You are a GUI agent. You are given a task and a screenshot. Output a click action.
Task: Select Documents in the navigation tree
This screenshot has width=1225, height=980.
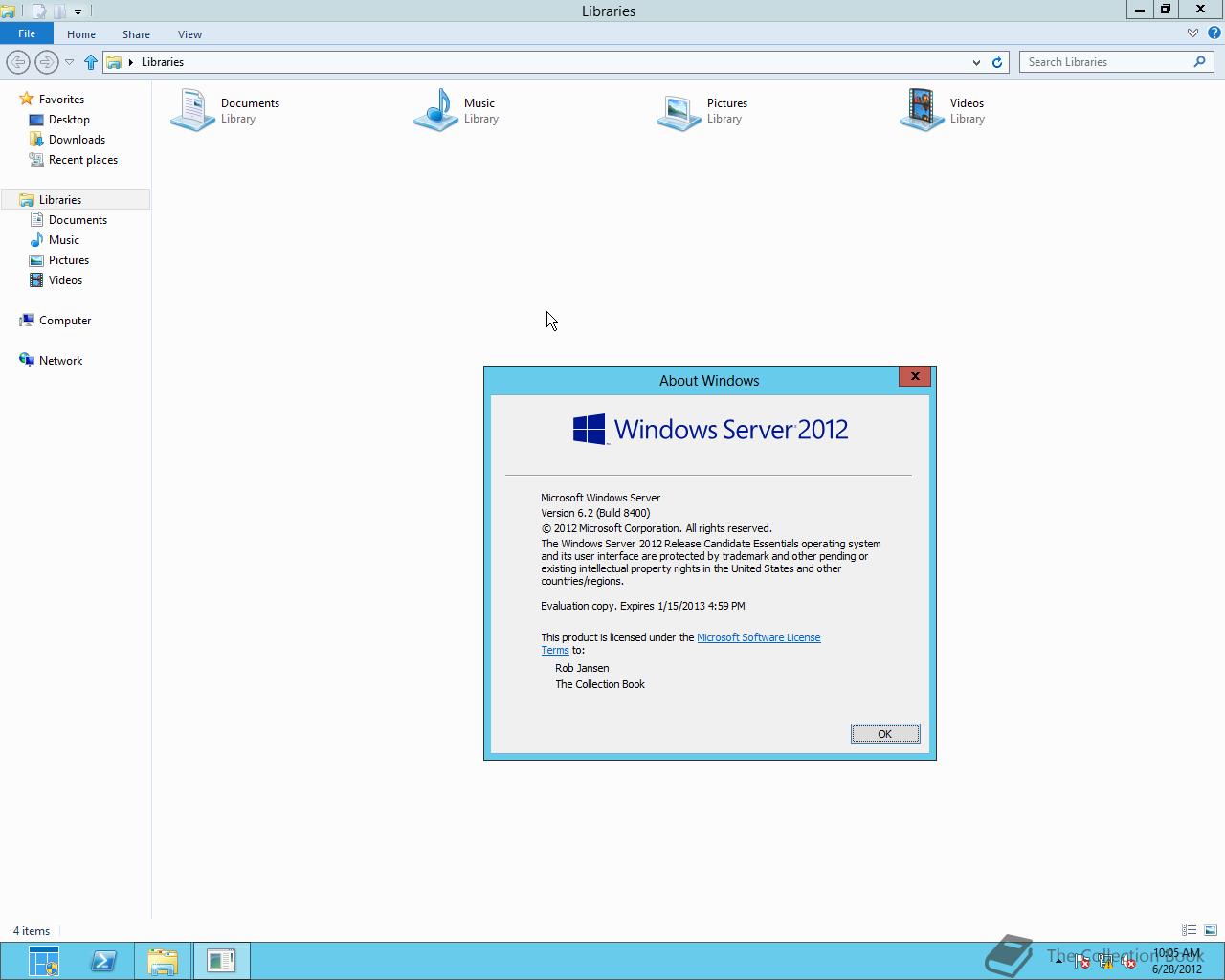[x=78, y=220]
